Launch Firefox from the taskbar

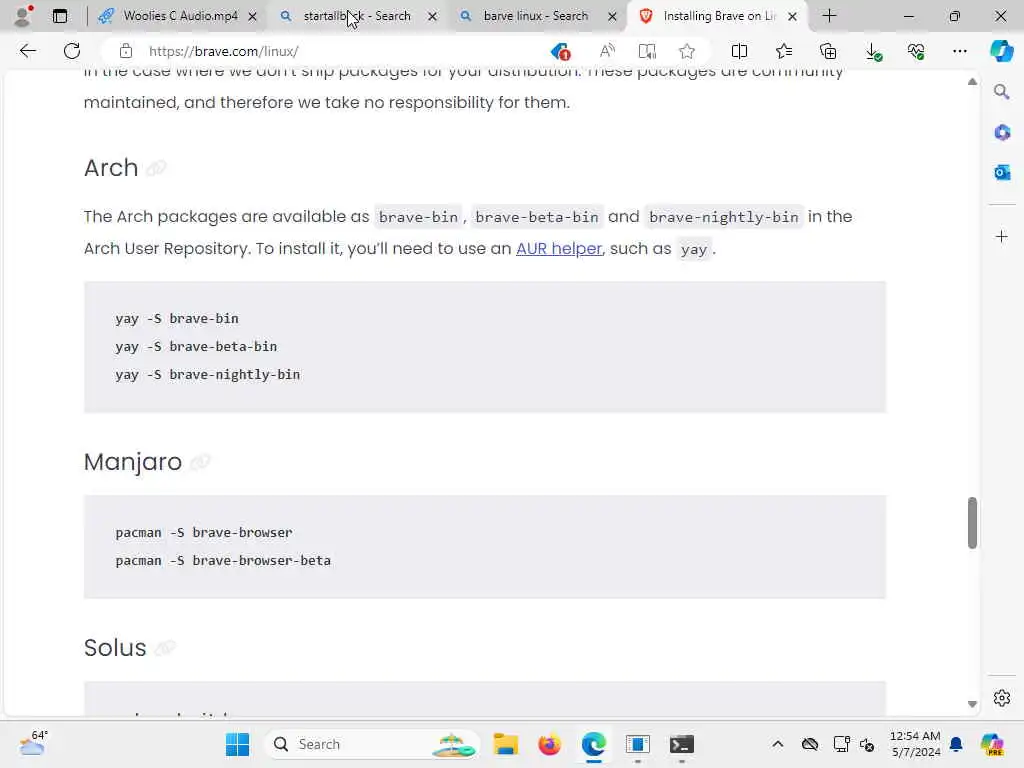tap(549, 744)
